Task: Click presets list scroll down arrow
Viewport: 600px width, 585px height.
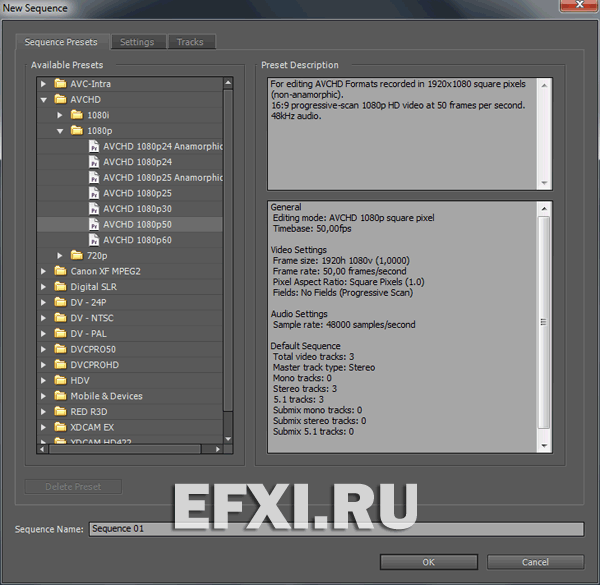Action: pyautogui.click(x=228, y=439)
